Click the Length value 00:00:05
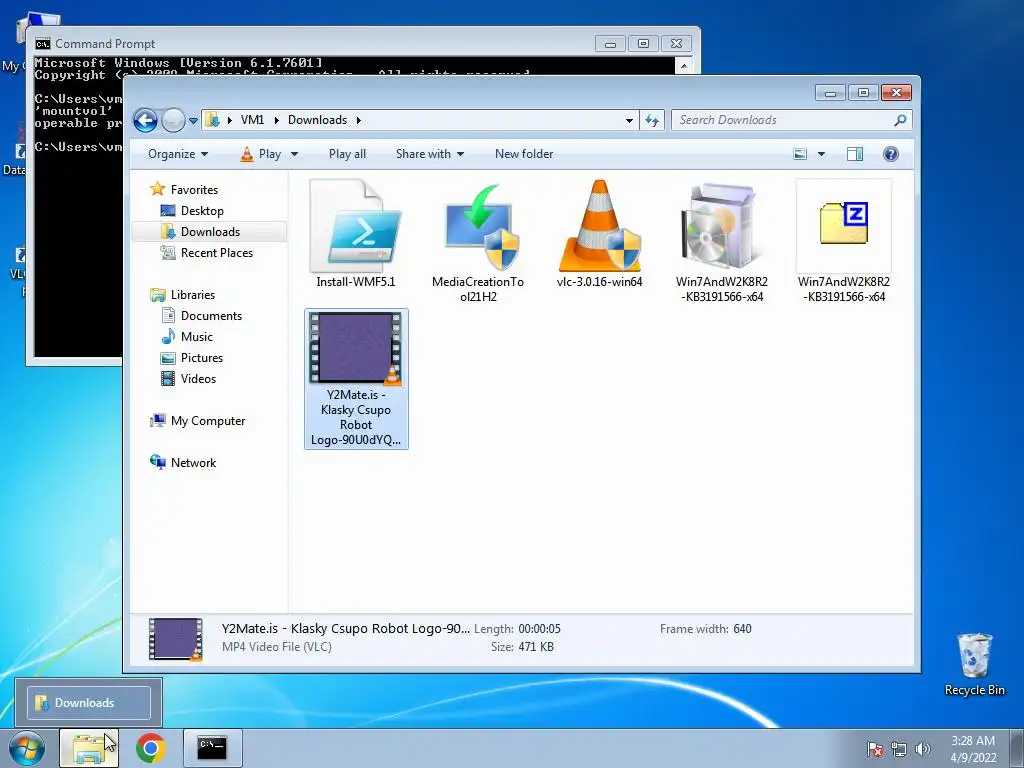This screenshot has height=768, width=1024. point(539,629)
